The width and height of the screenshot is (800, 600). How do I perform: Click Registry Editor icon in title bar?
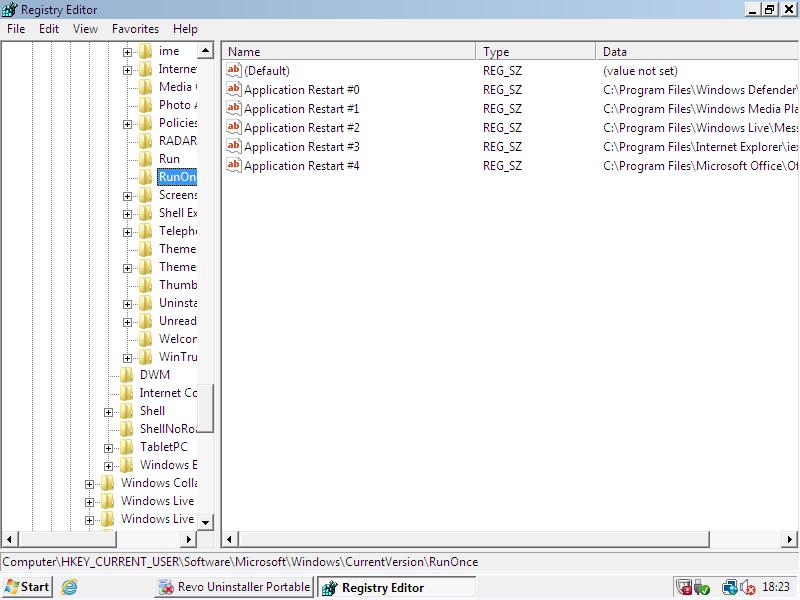point(10,10)
